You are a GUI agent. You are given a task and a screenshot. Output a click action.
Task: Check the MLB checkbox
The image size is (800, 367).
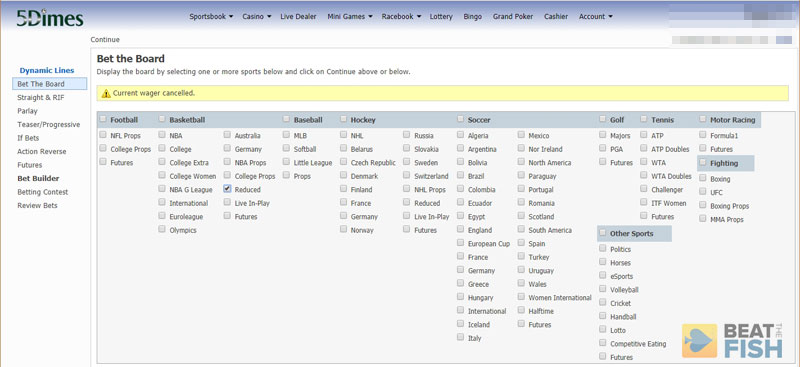(286, 135)
